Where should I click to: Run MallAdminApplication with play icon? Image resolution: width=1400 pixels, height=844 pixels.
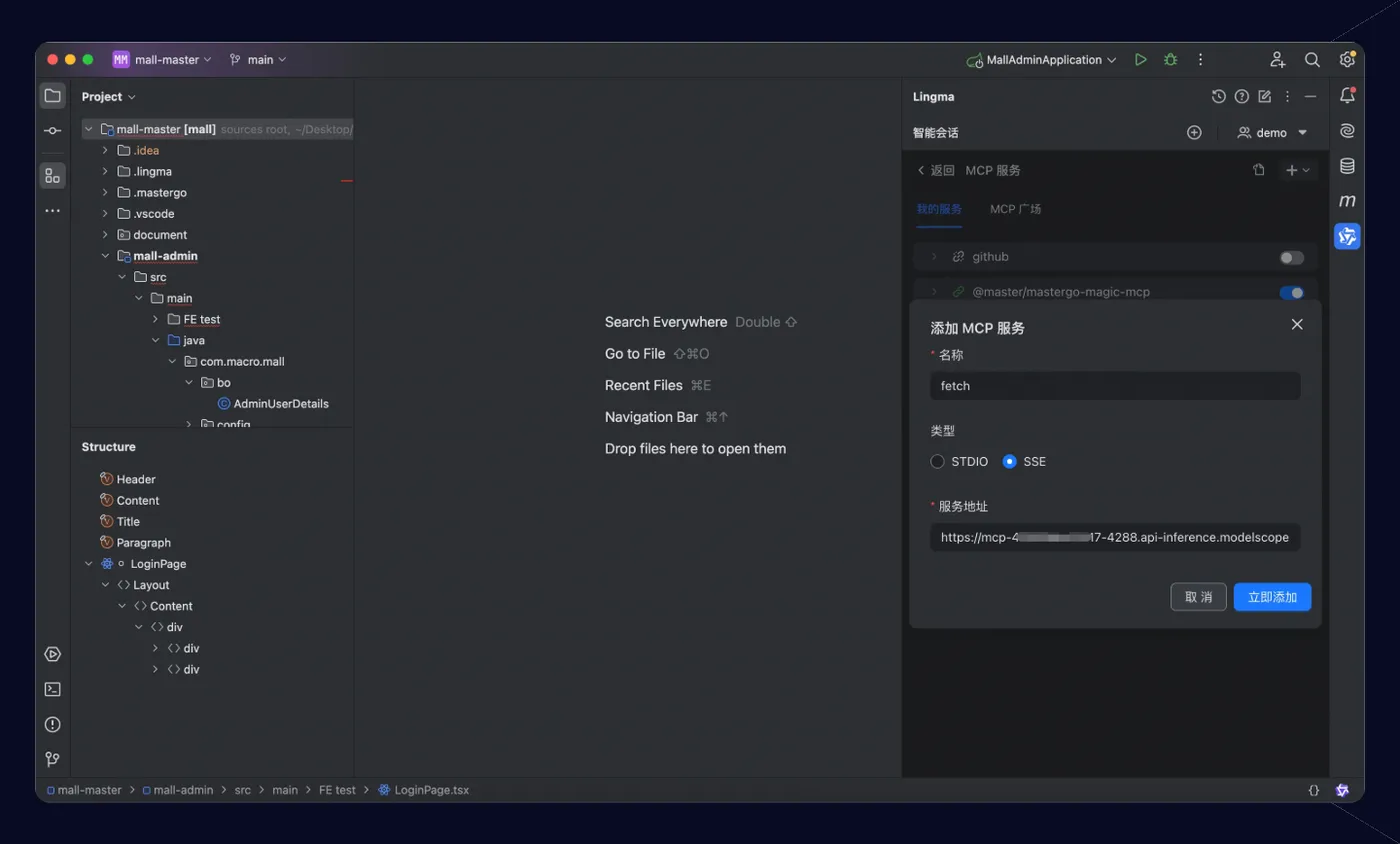tap(1140, 60)
